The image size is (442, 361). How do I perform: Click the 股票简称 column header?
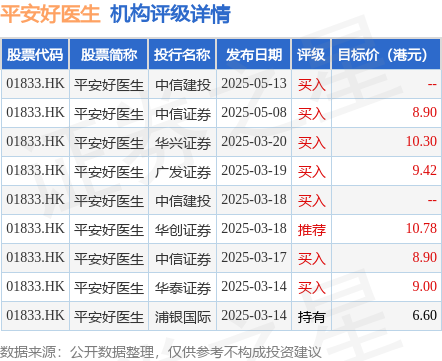coord(109,55)
